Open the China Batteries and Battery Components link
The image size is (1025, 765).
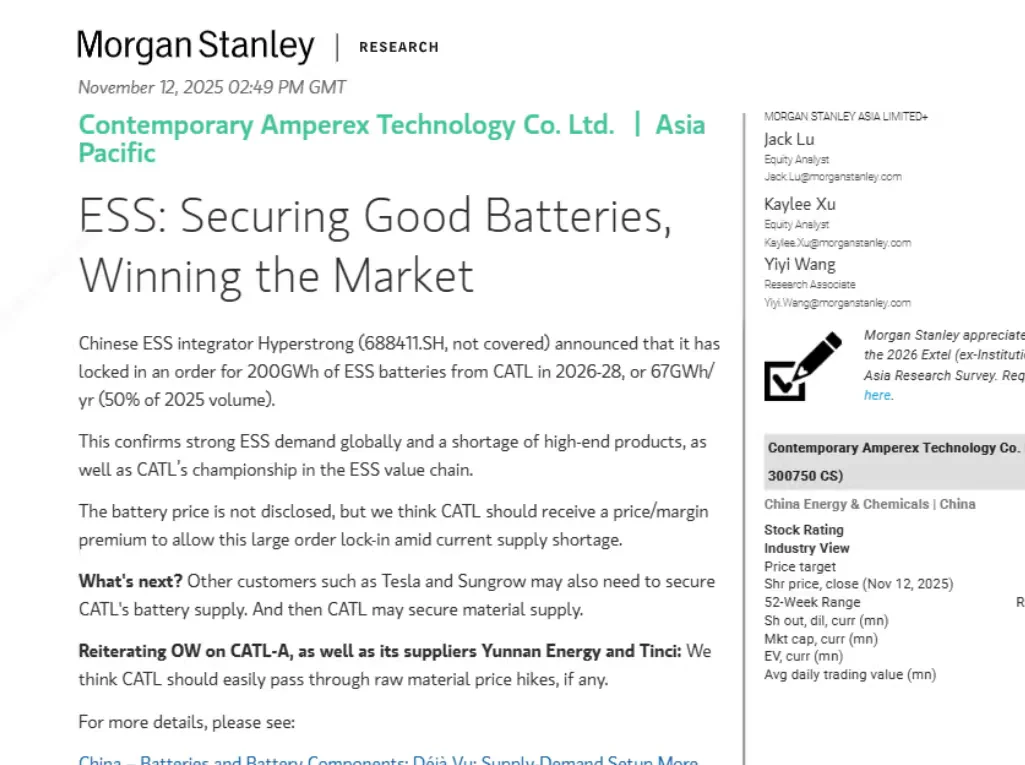click(388, 758)
